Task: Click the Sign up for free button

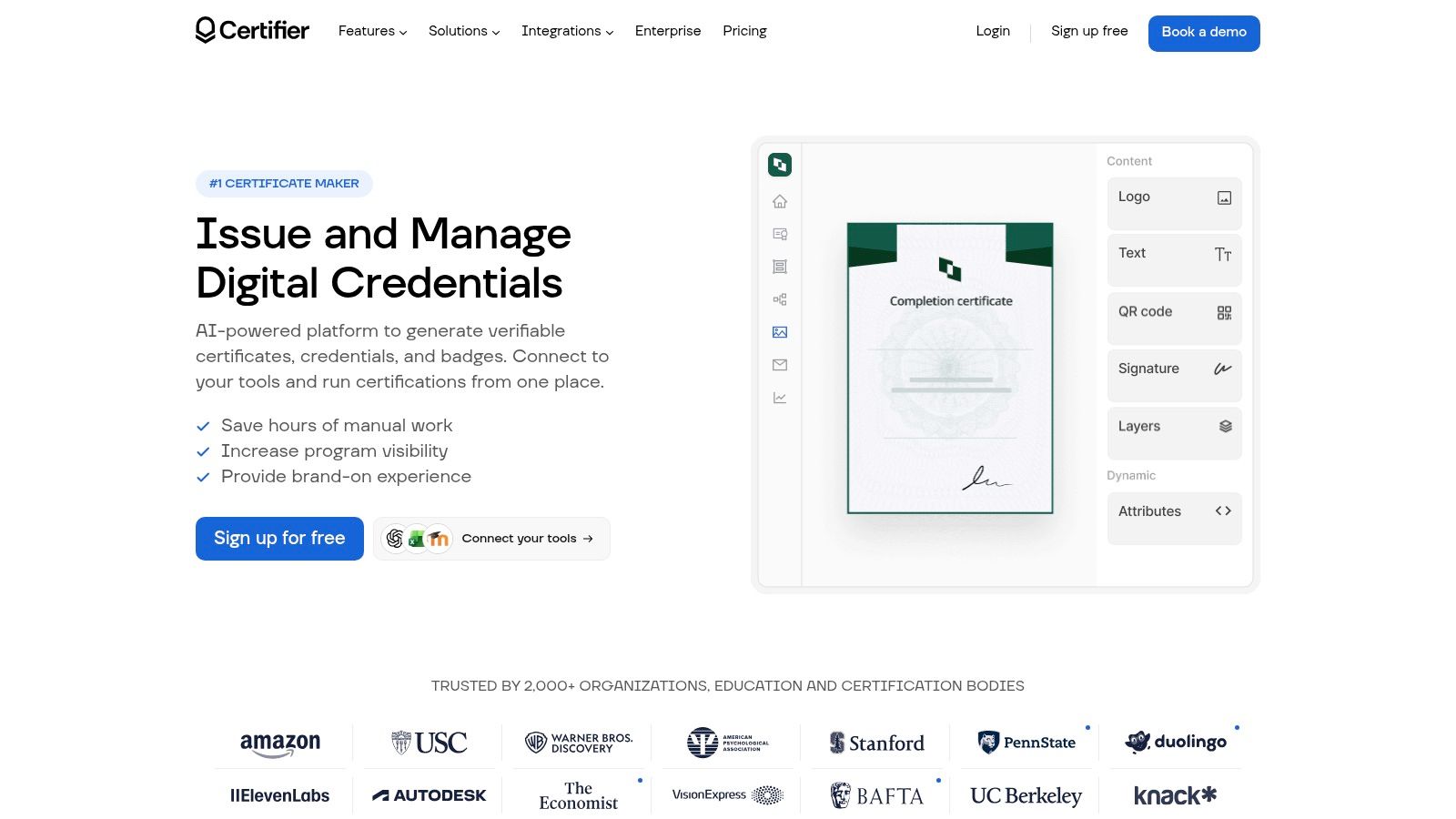Action: tap(279, 539)
